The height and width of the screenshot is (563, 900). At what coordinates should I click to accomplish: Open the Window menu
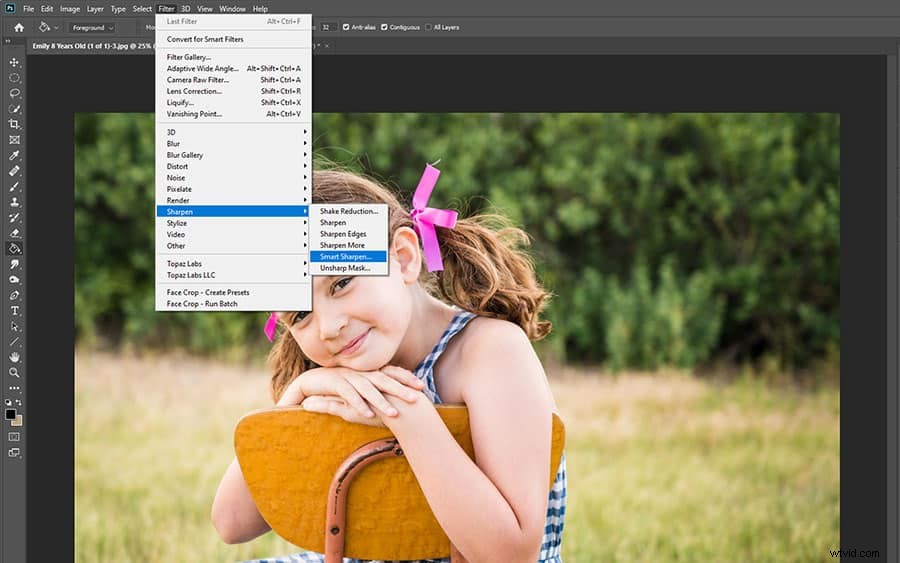(232, 9)
